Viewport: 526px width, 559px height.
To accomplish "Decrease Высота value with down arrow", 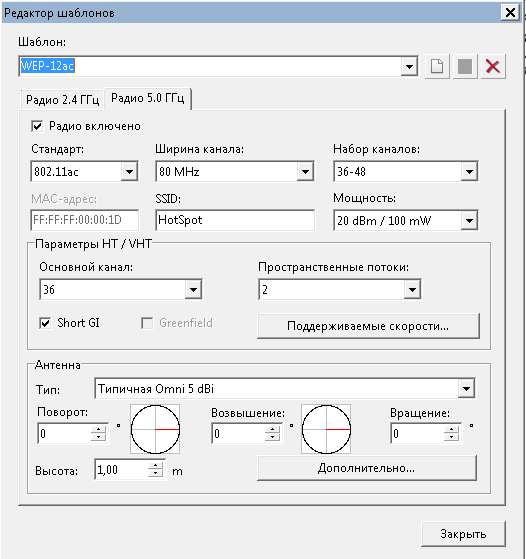I will pyautogui.click(x=155, y=474).
